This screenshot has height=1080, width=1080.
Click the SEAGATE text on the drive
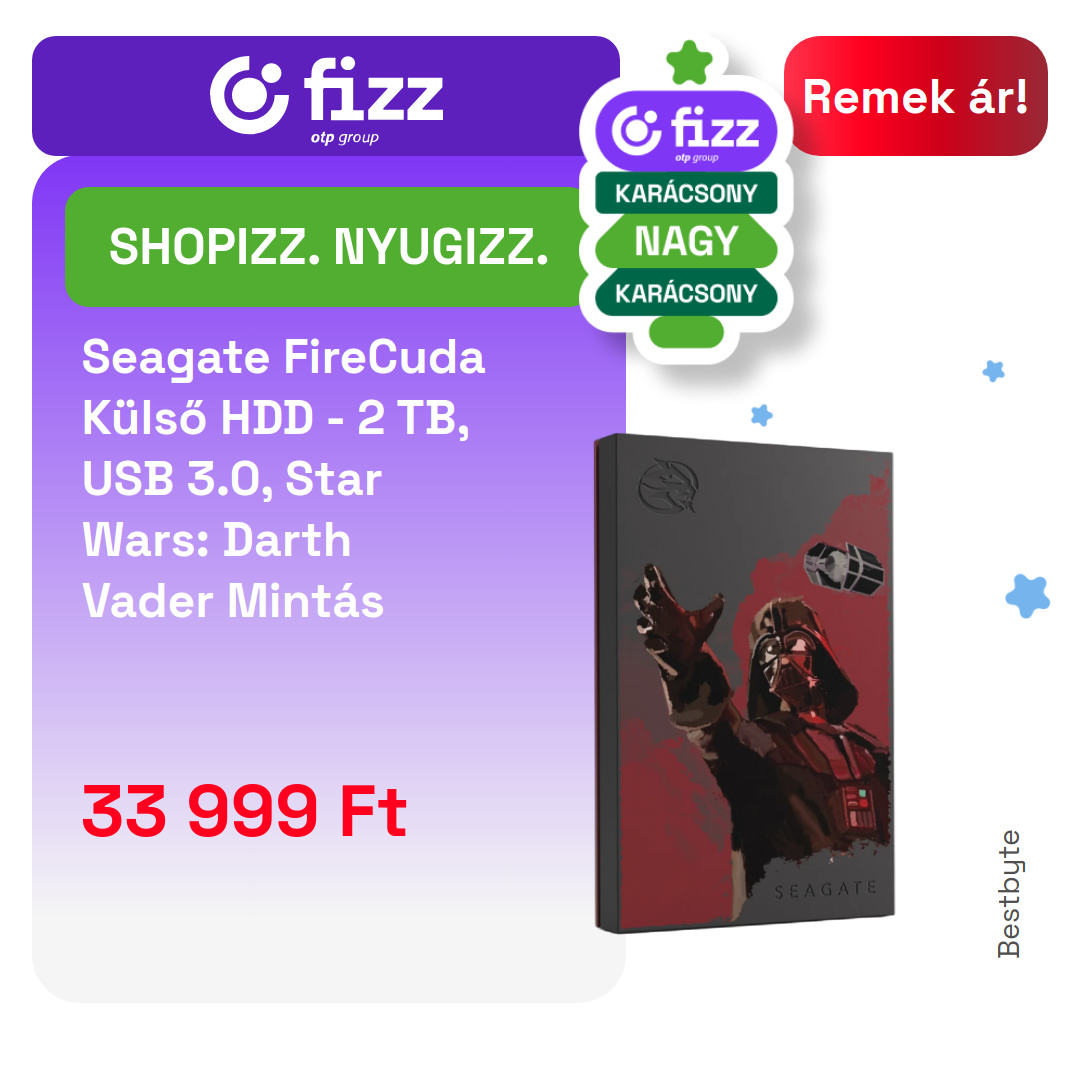click(825, 890)
